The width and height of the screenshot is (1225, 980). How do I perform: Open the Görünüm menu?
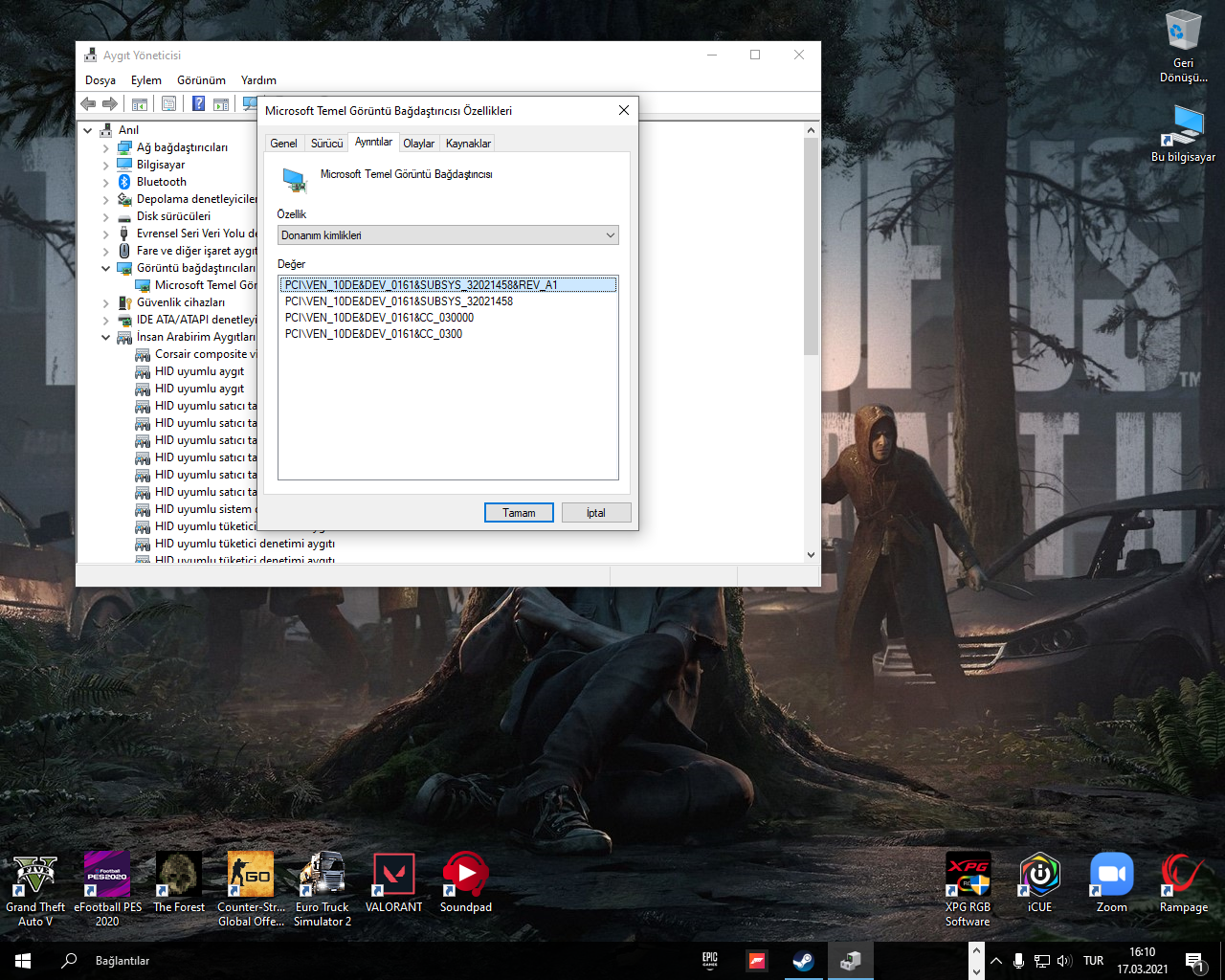(x=201, y=80)
